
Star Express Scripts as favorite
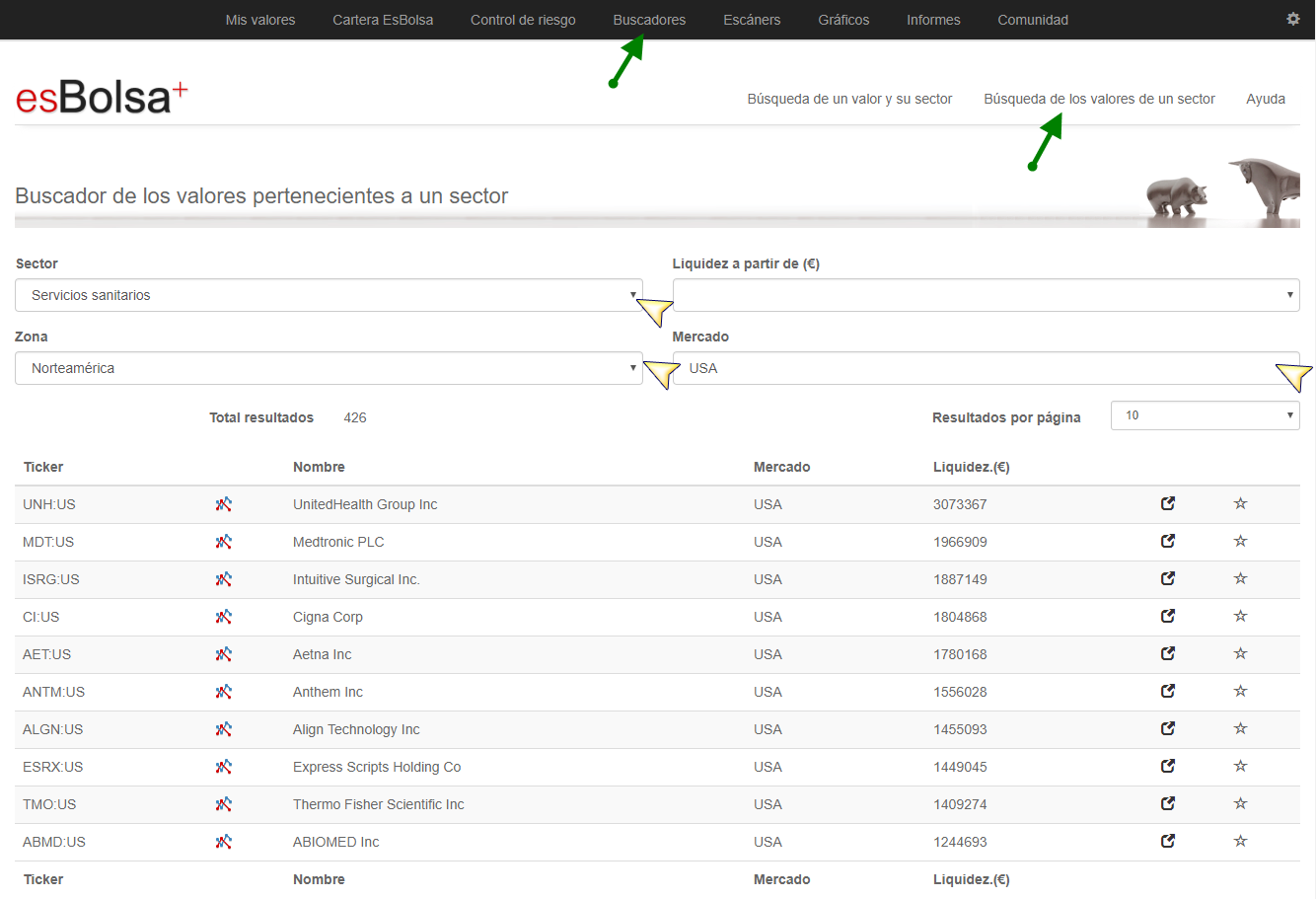coord(1241,766)
